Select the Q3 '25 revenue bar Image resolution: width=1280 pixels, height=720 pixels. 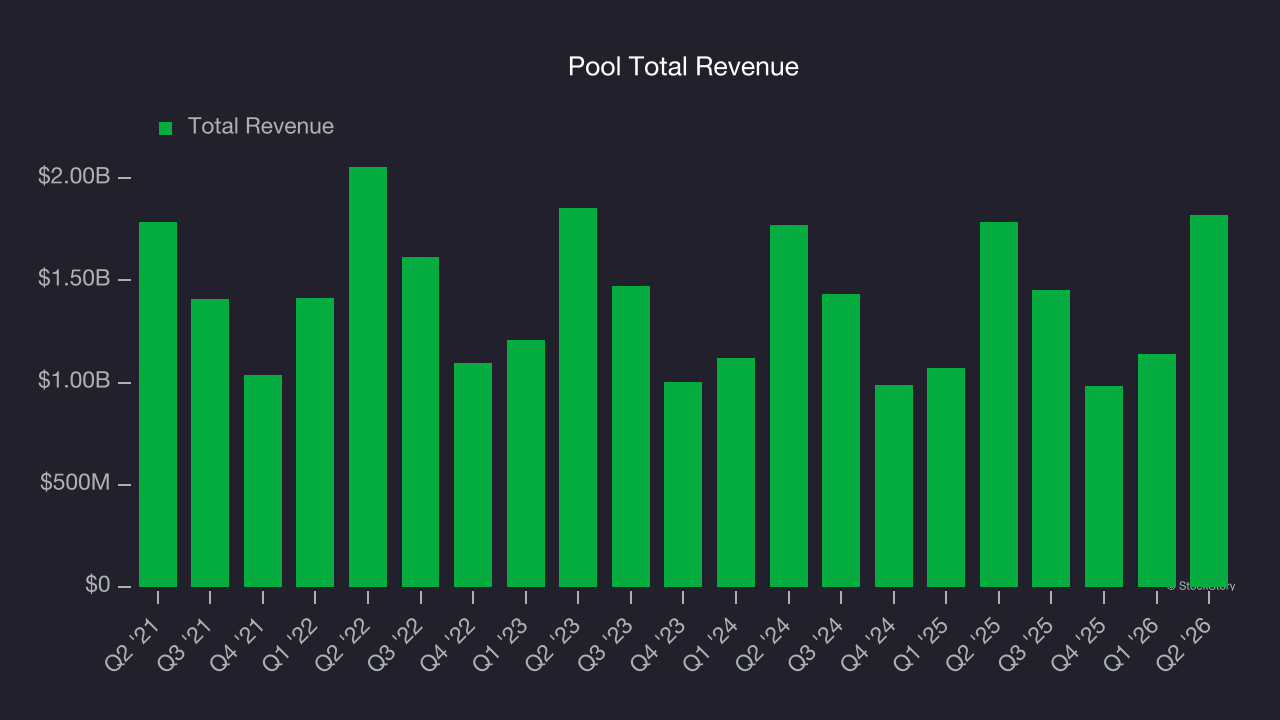[x=1051, y=438]
